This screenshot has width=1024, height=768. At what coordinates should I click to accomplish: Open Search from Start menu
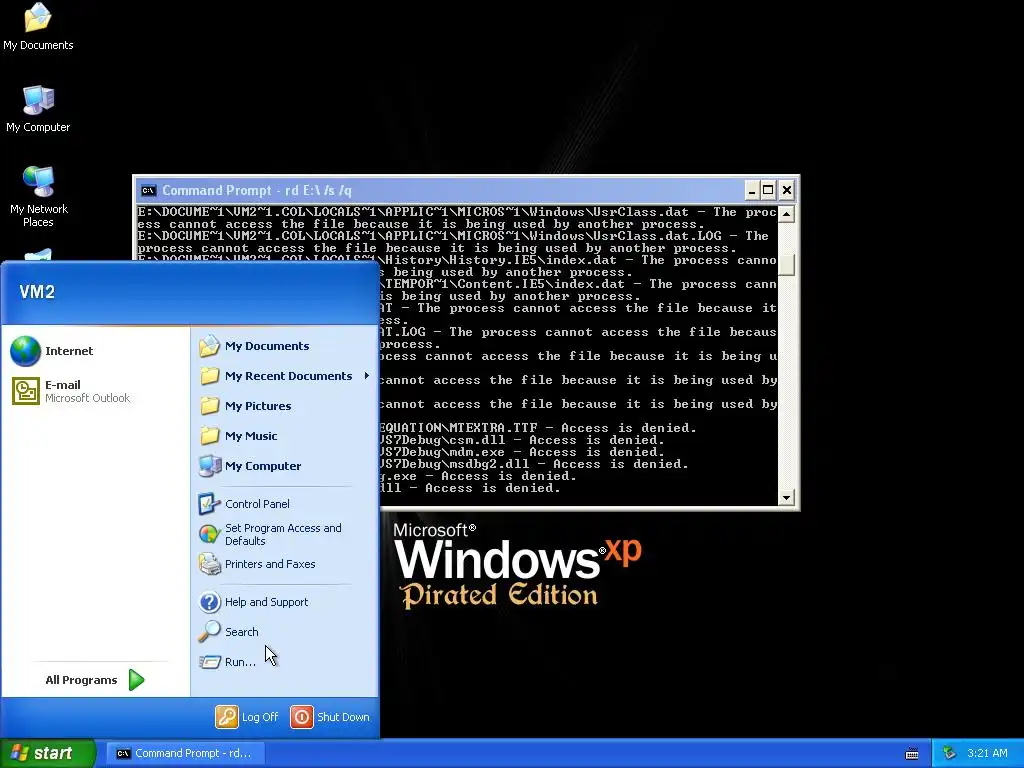coord(229,632)
